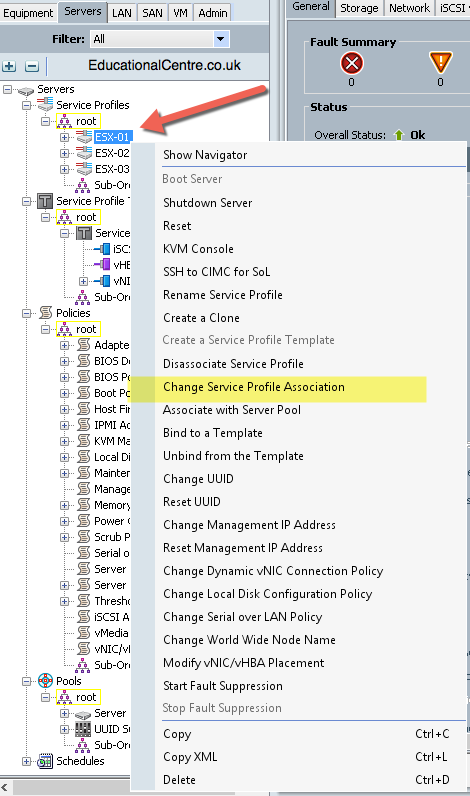Click the Schedules calendar icon
This screenshot has width=470, height=796.
point(45,760)
